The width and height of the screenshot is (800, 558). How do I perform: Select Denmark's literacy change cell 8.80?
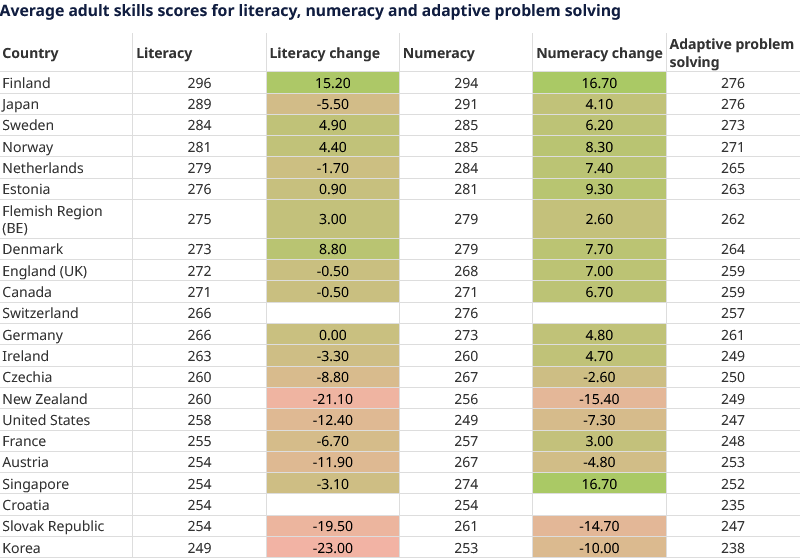point(332,250)
